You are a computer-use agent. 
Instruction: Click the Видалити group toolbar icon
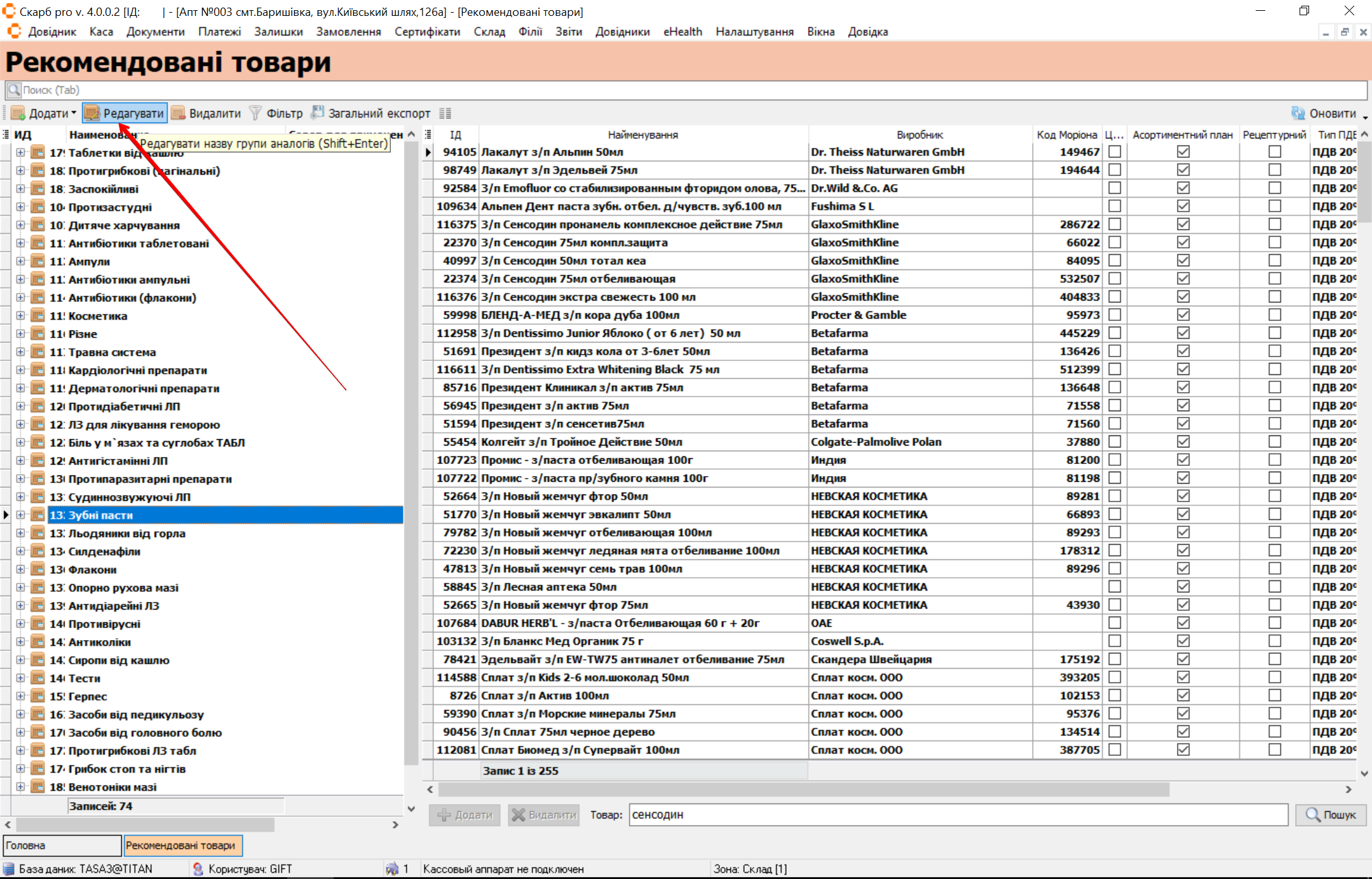coord(179,114)
